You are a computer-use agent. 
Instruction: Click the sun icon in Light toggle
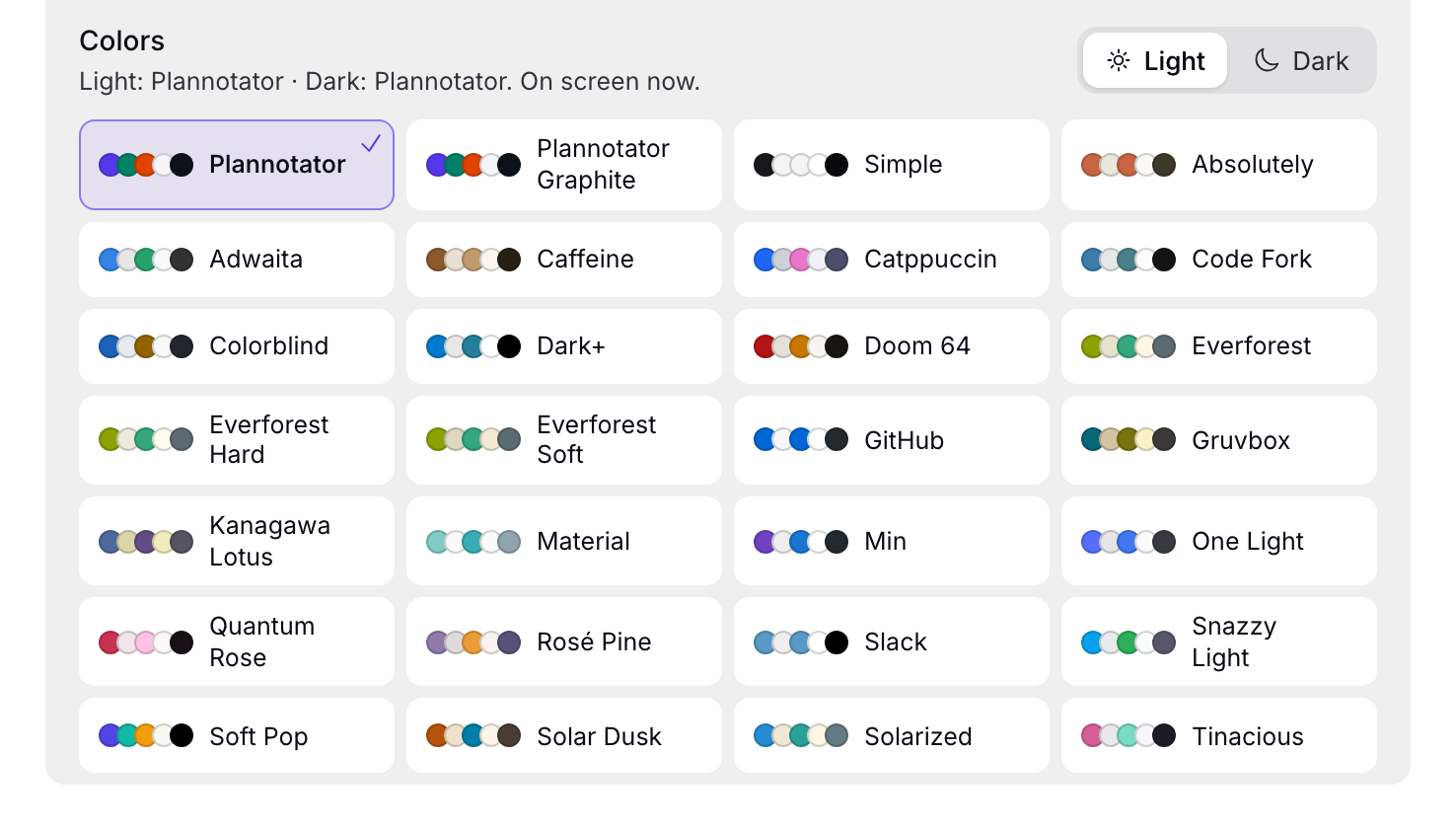point(1118,60)
